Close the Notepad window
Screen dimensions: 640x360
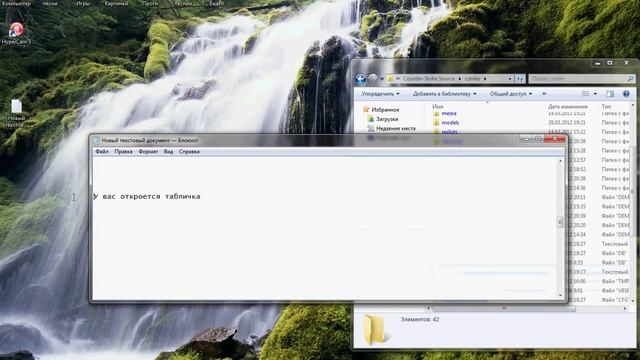pos(555,139)
